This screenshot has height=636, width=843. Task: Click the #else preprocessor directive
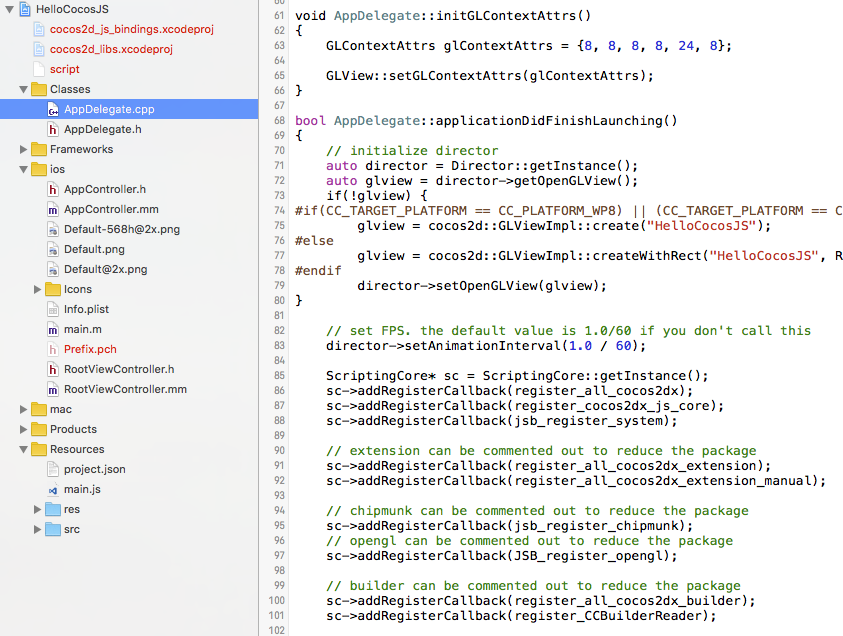pos(314,240)
